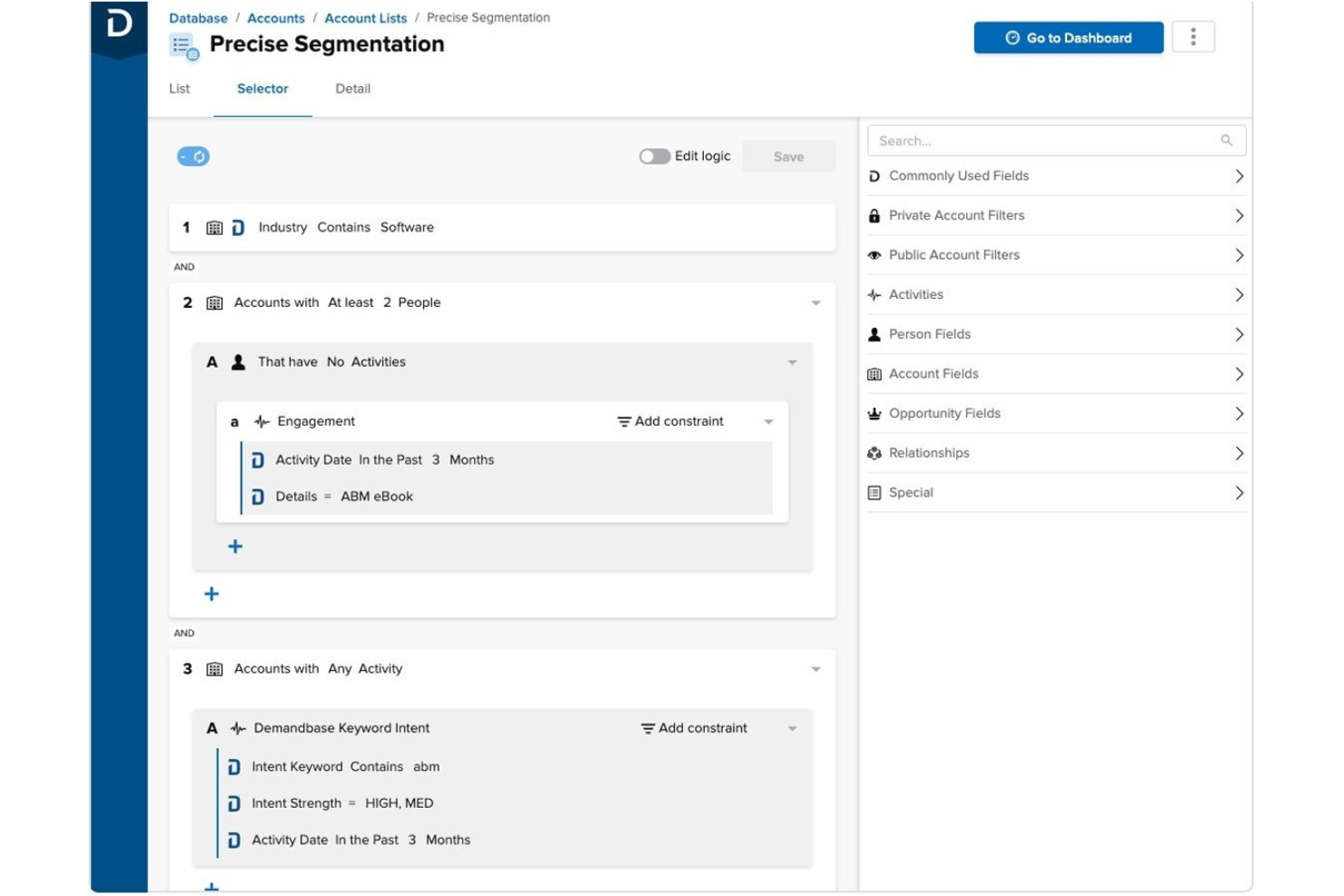Click the plus icon below the Engagement block

point(235,546)
